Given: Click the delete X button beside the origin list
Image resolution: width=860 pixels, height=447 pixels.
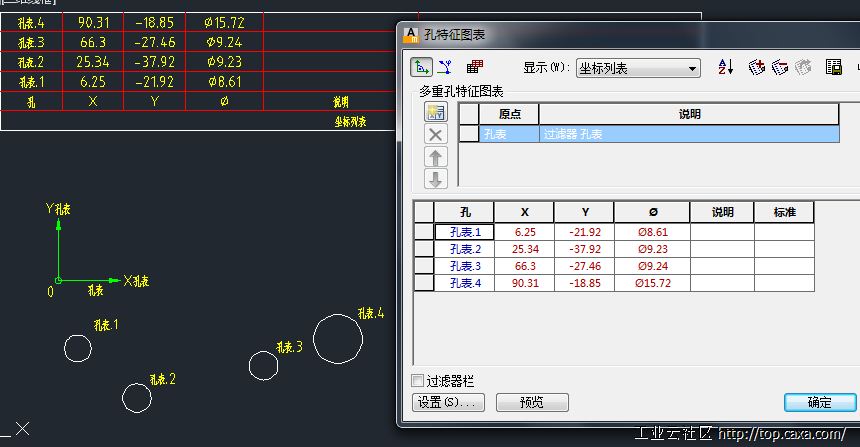Looking at the screenshot, I should (x=435, y=135).
